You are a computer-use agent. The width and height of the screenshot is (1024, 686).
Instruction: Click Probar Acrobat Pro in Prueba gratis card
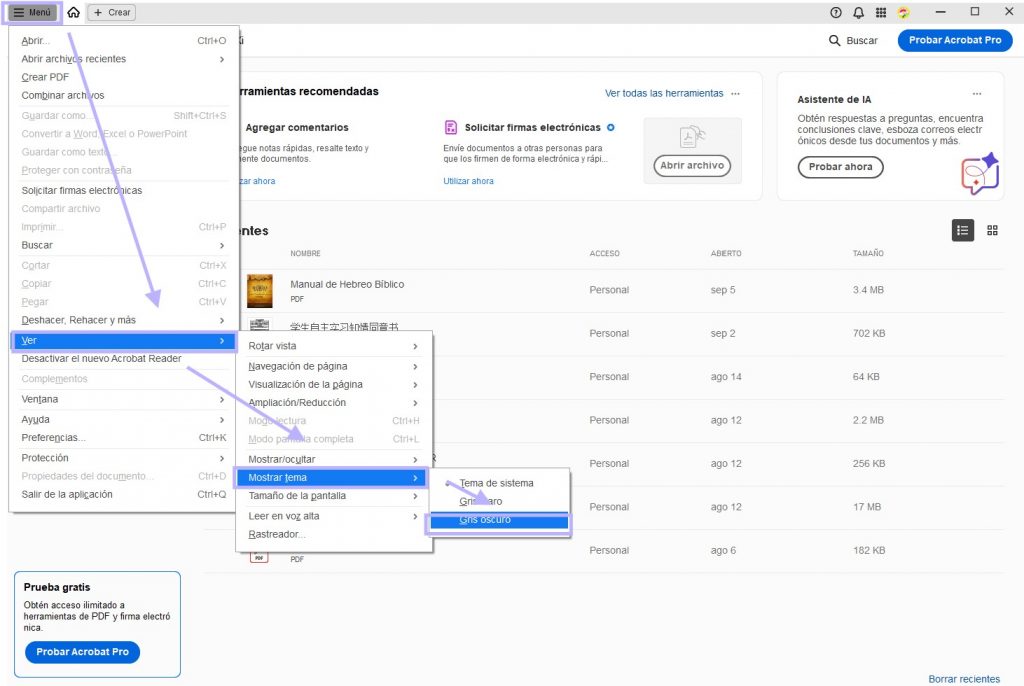click(82, 652)
